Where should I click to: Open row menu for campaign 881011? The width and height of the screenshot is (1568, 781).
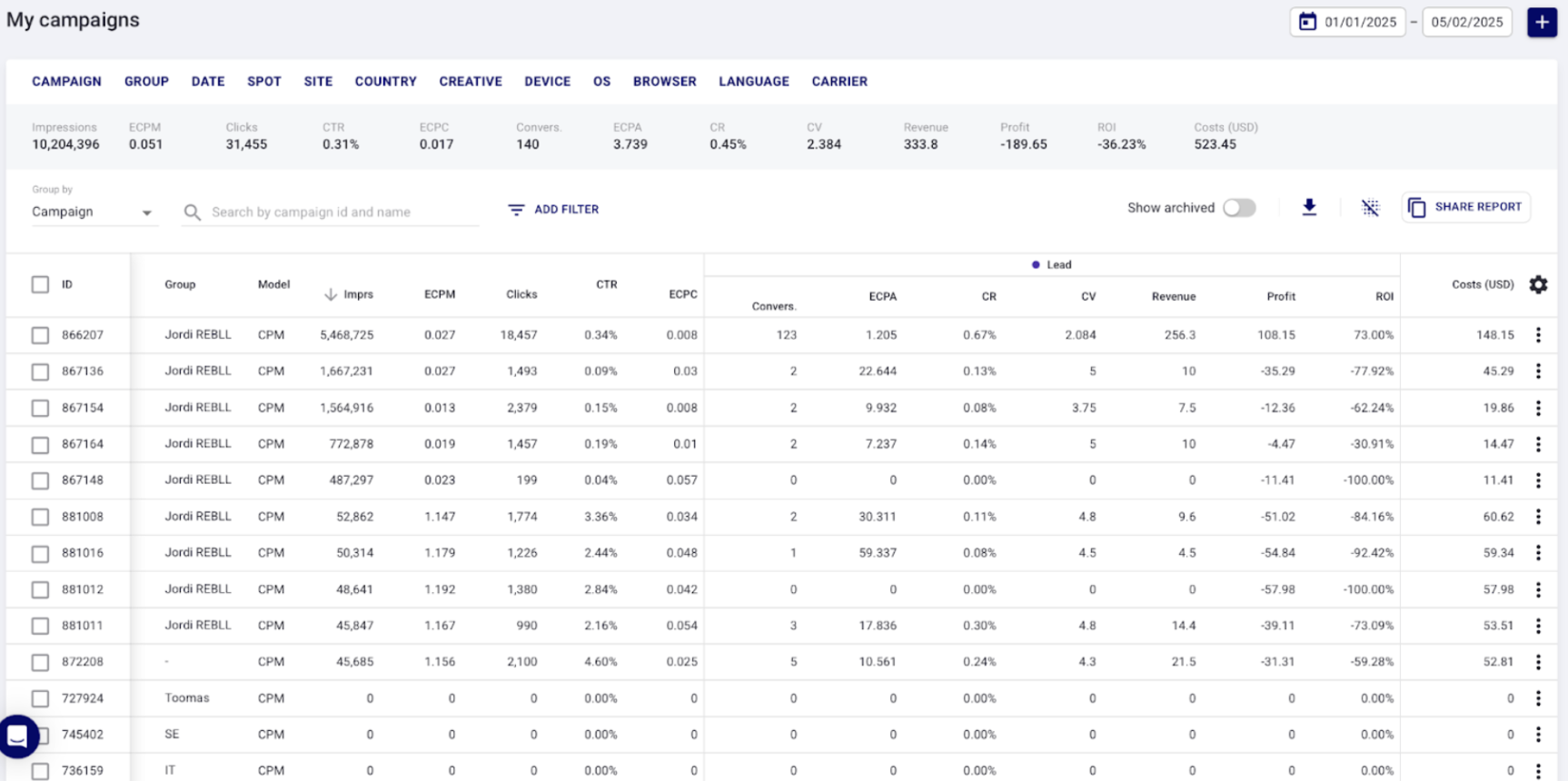pyautogui.click(x=1538, y=626)
